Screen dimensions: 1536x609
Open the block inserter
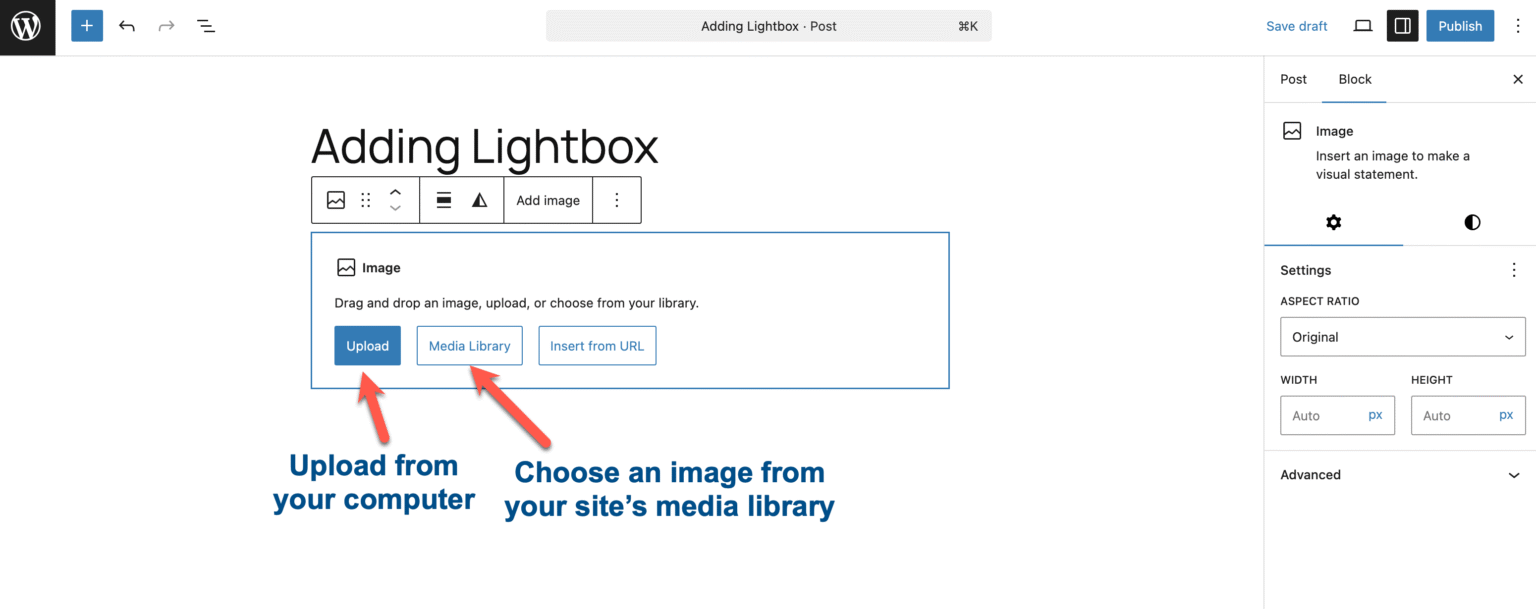click(86, 25)
